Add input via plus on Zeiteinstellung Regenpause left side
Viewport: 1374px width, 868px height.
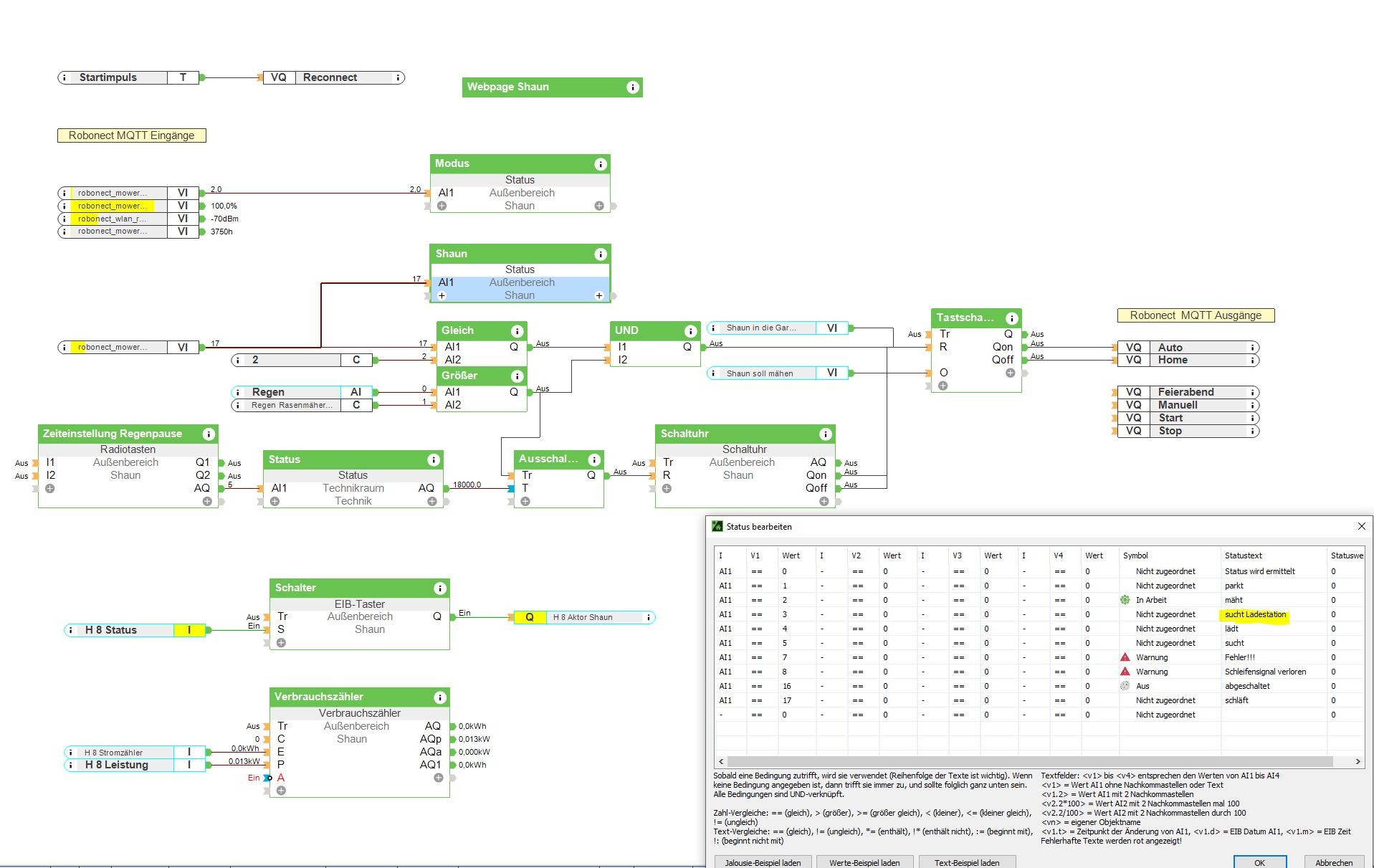(x=49, y=489)
